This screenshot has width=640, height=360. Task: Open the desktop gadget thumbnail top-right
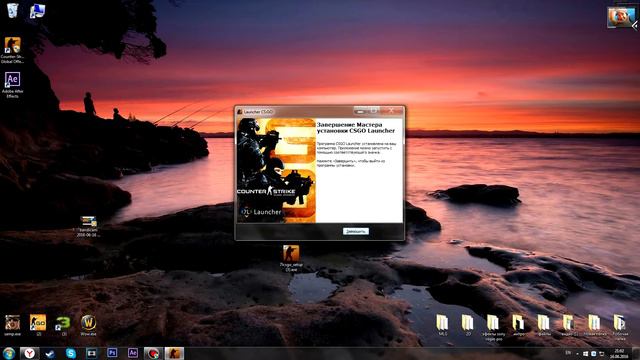coord(620,18)
